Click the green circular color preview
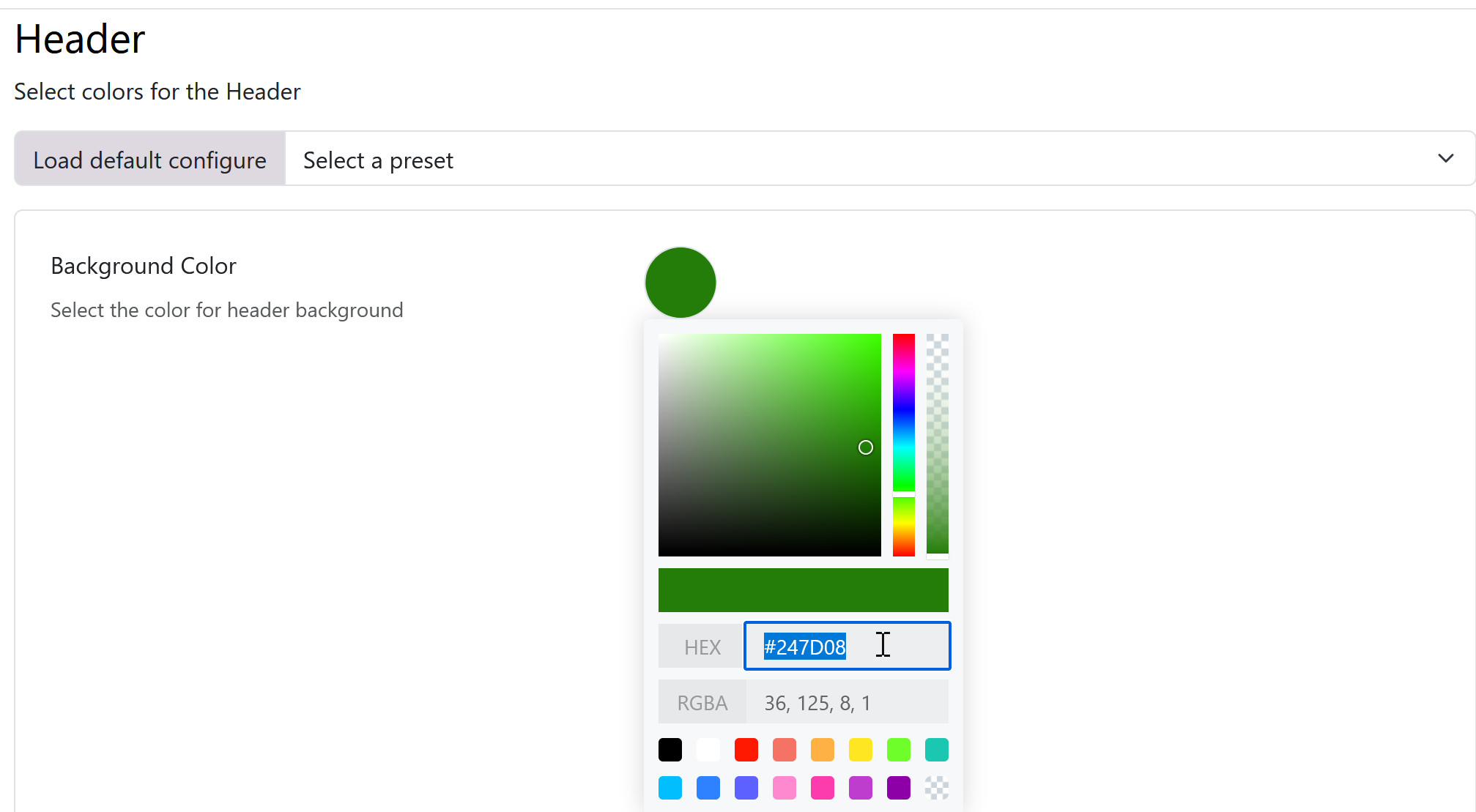1476x812 pixels. point(680,282)
